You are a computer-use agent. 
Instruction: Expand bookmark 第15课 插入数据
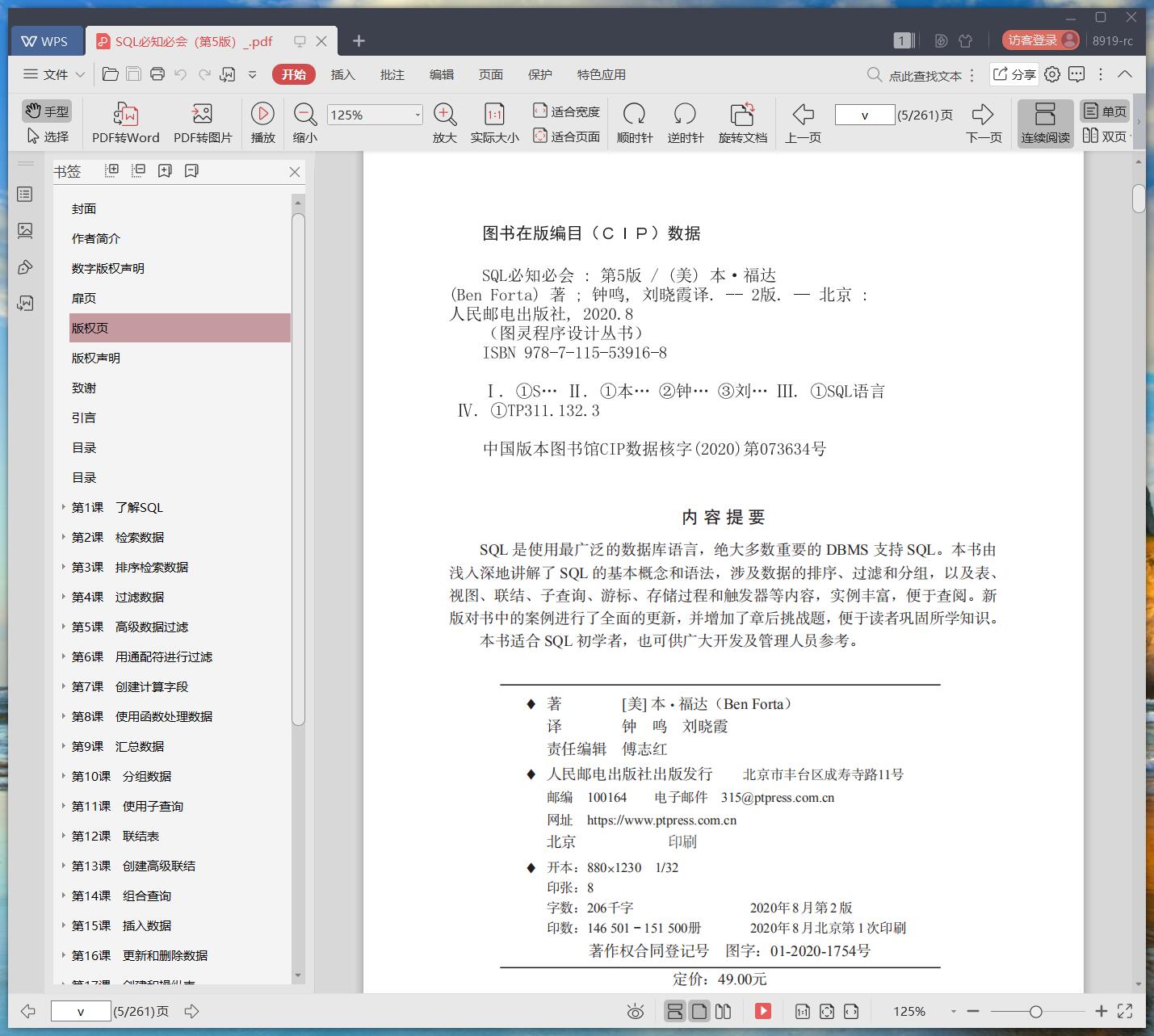point(64,925)
